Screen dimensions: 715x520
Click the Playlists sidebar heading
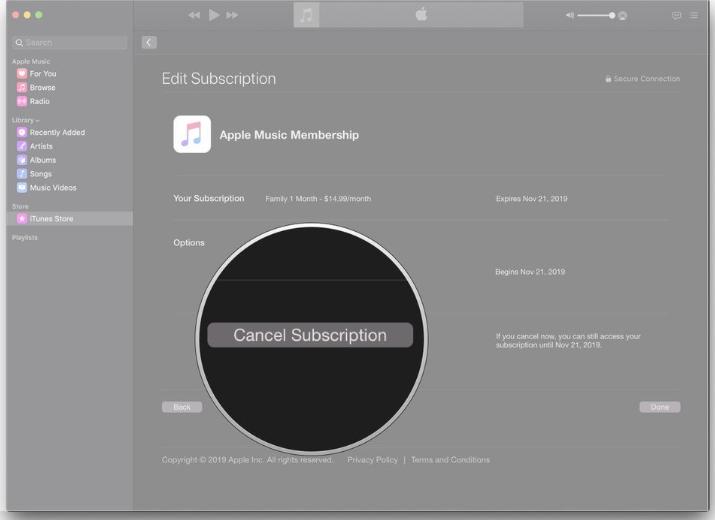[x=25, y=237]
